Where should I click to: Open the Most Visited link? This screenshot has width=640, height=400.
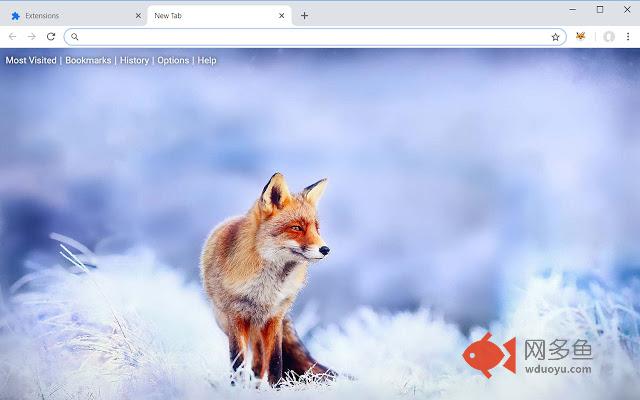click(31, 60)
